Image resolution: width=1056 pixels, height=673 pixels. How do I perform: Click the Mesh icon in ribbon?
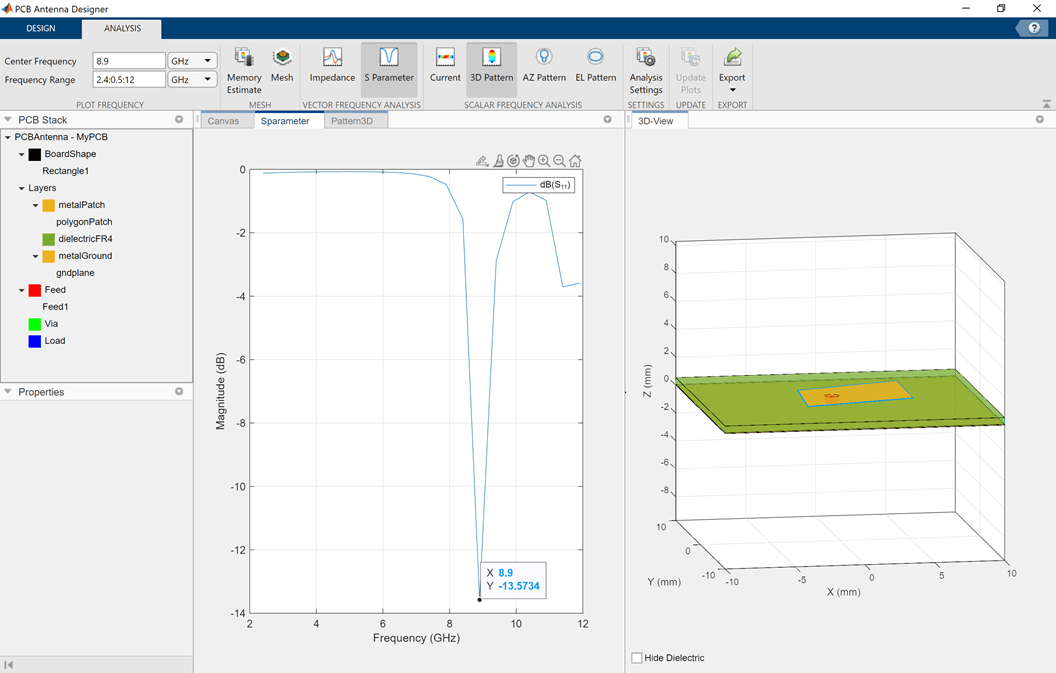coord(282,65)
